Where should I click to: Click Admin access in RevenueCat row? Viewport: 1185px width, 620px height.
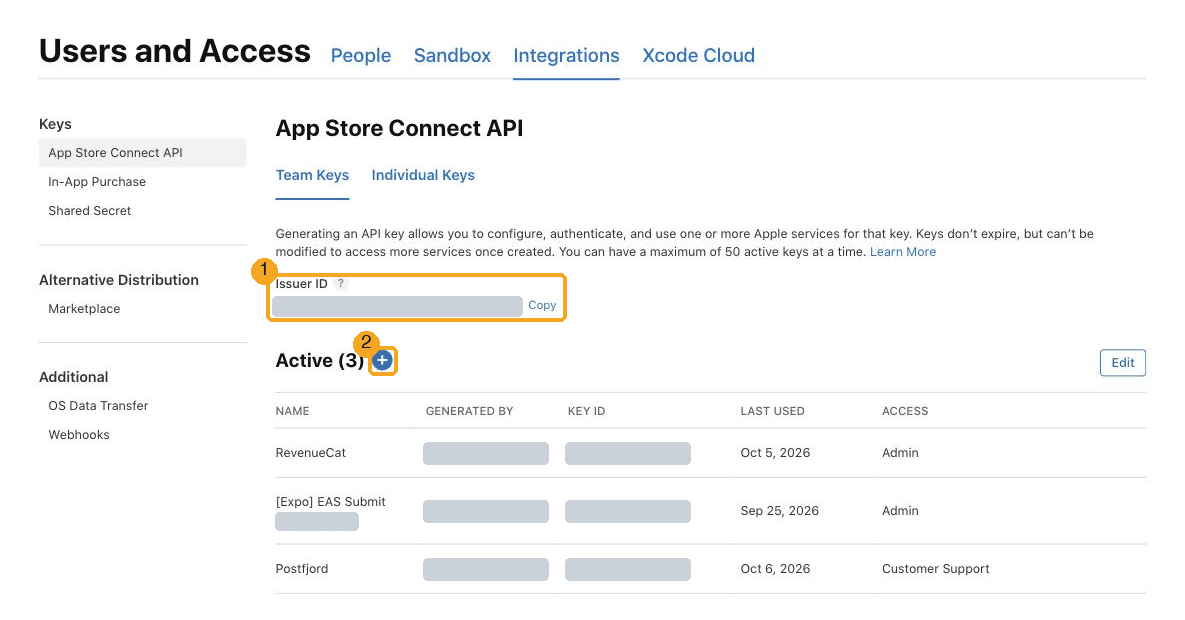pos(900,453)
